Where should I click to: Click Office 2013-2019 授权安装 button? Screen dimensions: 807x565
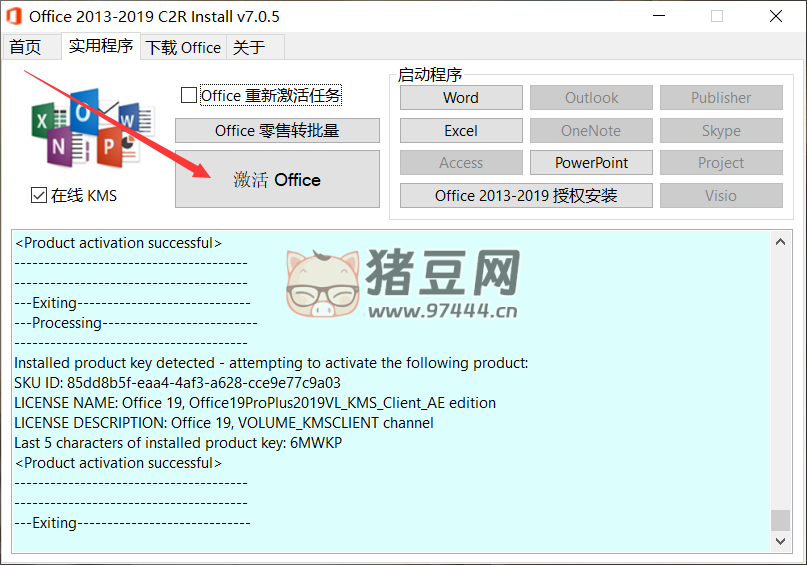pos(527,196)
